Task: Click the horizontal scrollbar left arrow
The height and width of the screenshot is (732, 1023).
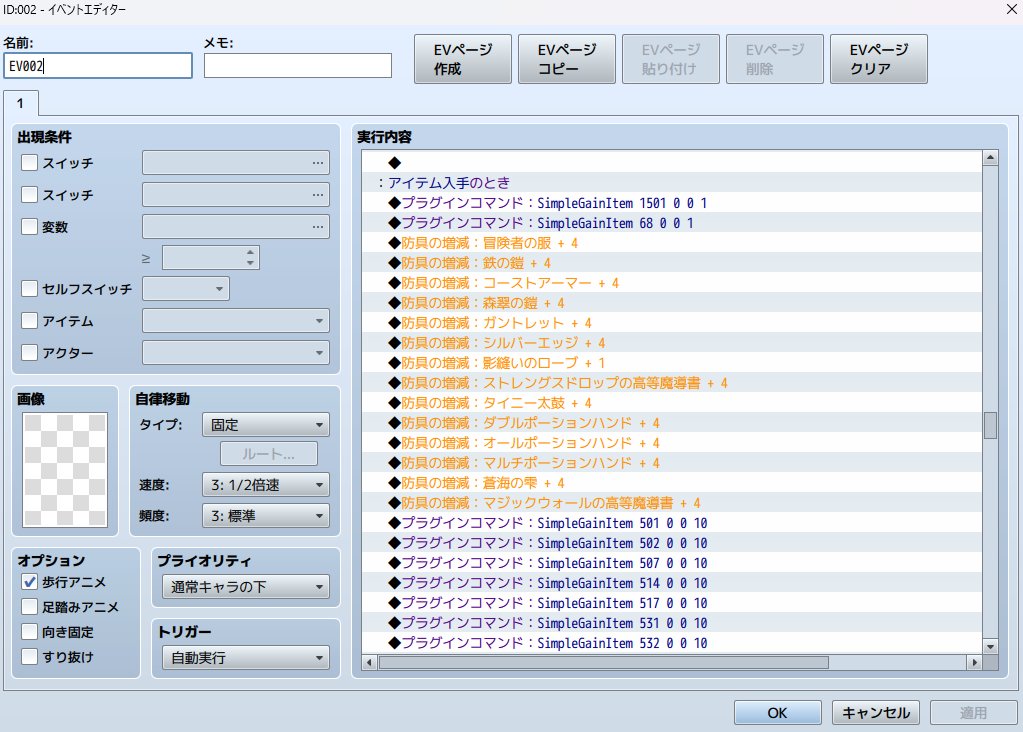Action: pos(369,662)
